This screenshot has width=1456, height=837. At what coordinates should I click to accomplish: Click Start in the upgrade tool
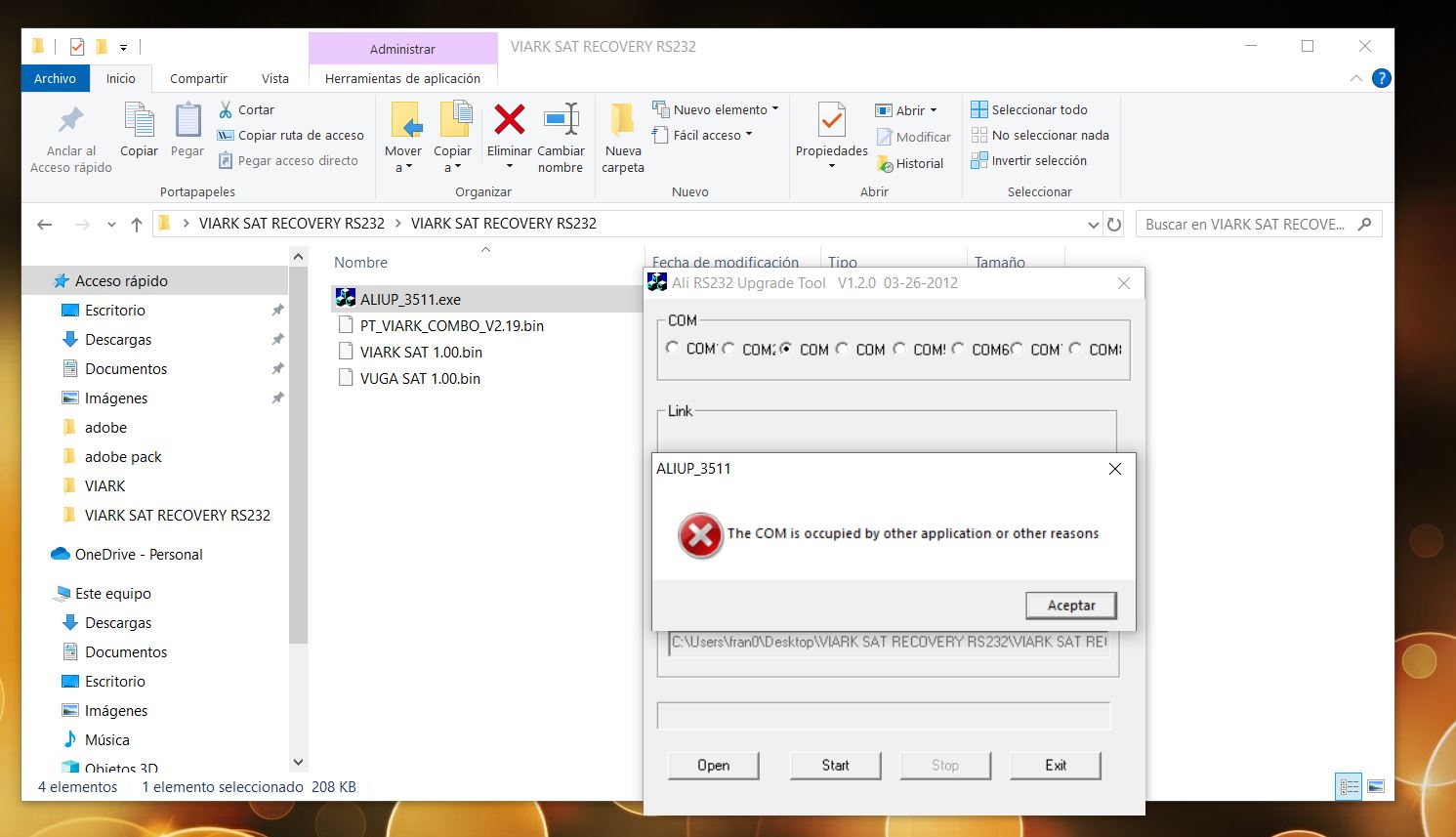(835, 766)
